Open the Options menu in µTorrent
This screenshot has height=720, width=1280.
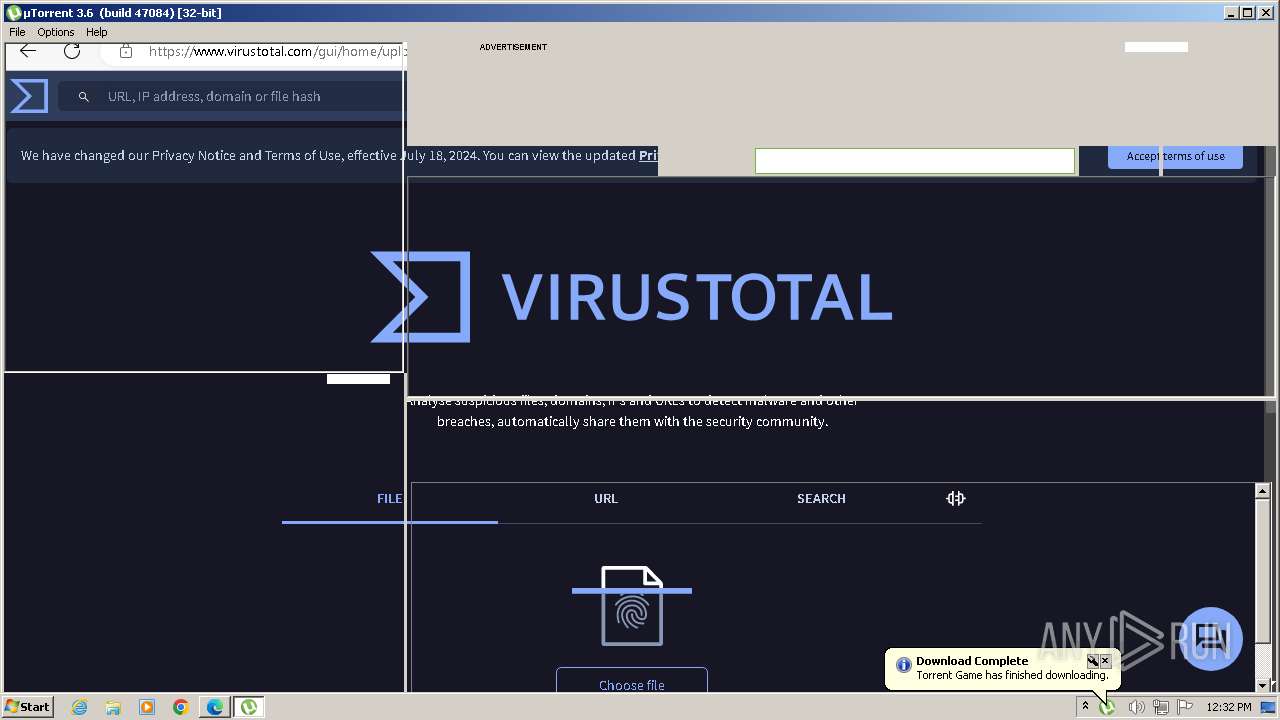(x=56, y=32)
